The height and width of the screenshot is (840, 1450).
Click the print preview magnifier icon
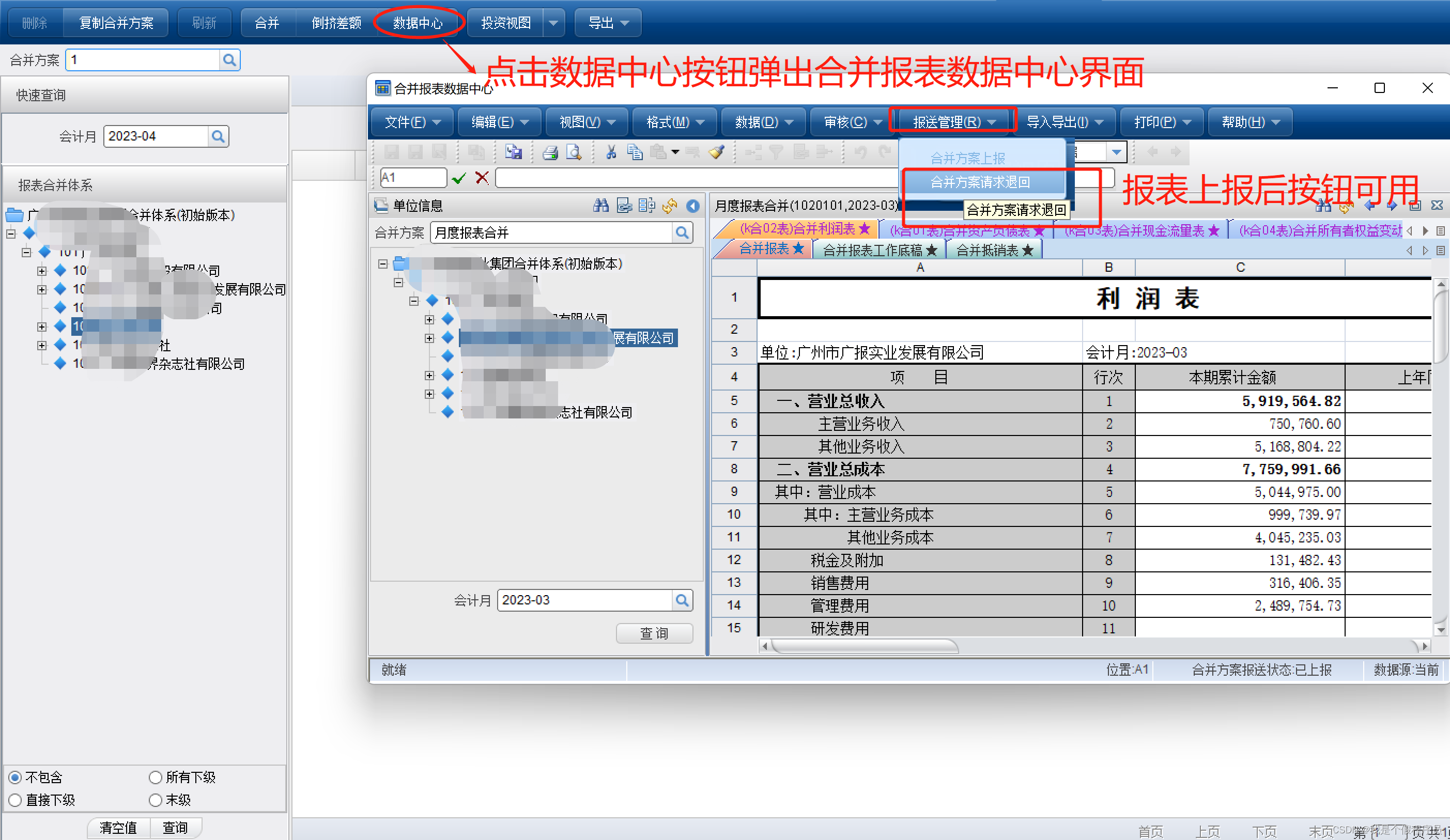coord(574,152)
